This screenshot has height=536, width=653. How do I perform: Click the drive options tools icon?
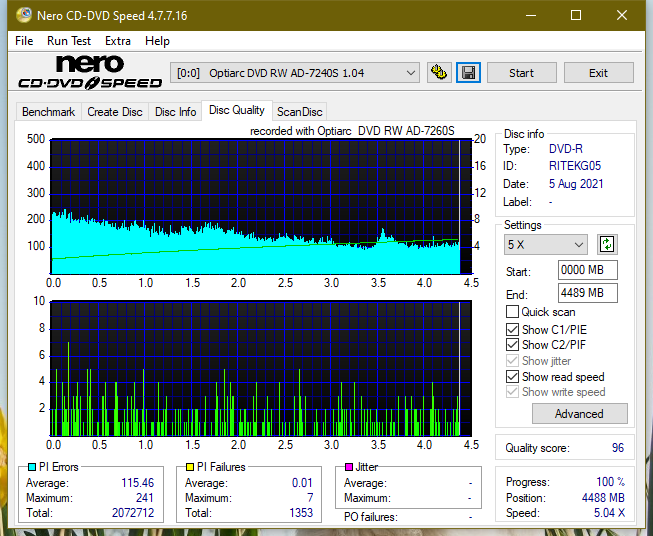tap(439, 73)
